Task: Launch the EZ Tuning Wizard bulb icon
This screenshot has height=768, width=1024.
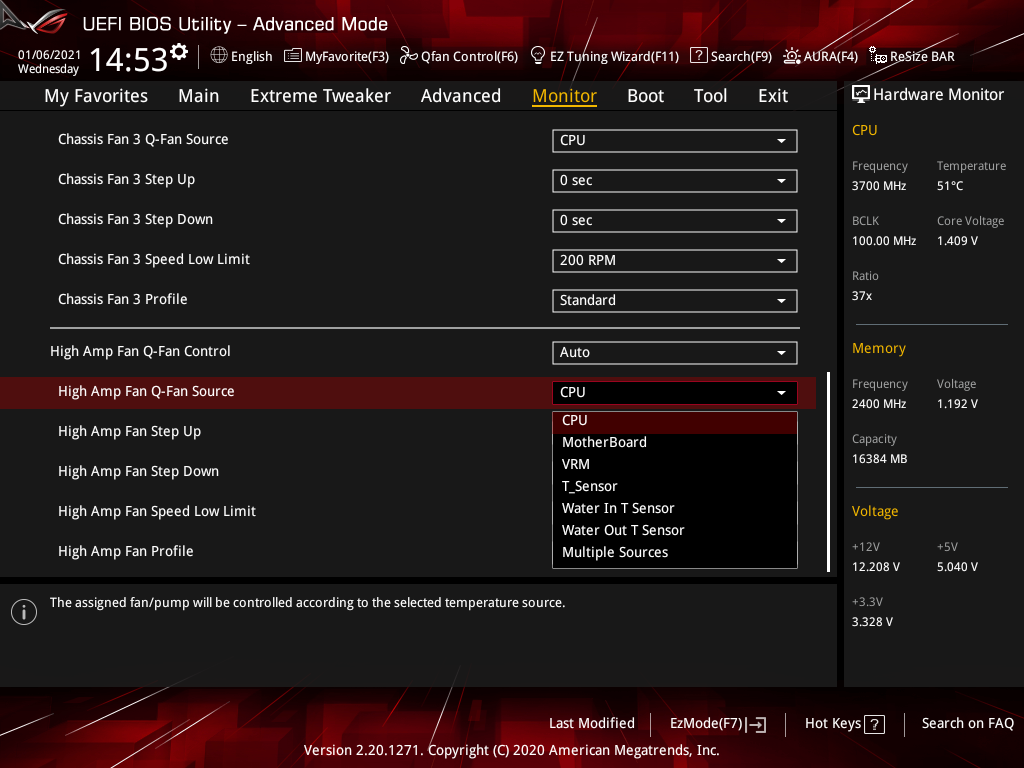Action: [537, 56]
